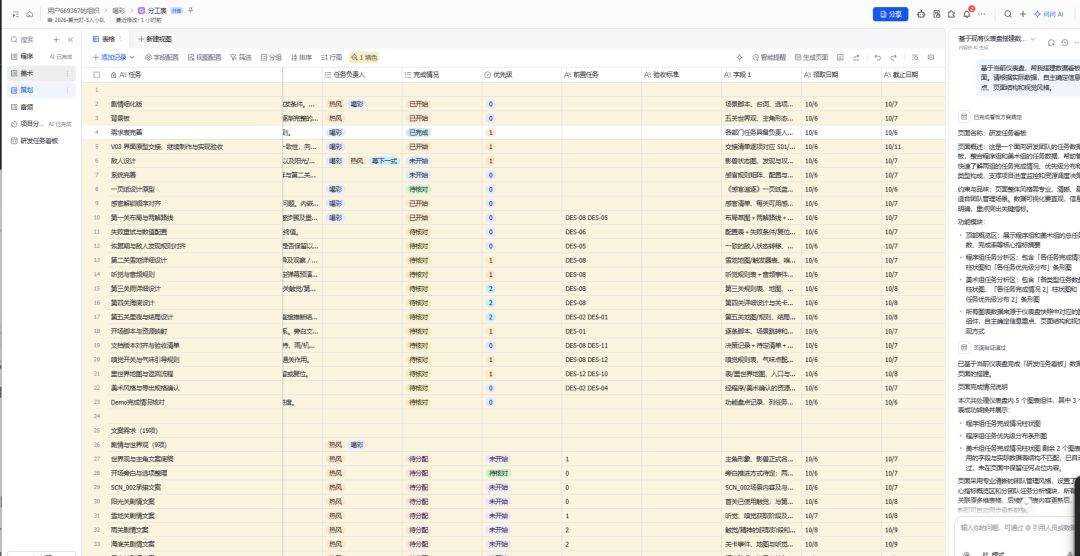
Task: Open 视图配置 view settings
Action: point(205,57)
